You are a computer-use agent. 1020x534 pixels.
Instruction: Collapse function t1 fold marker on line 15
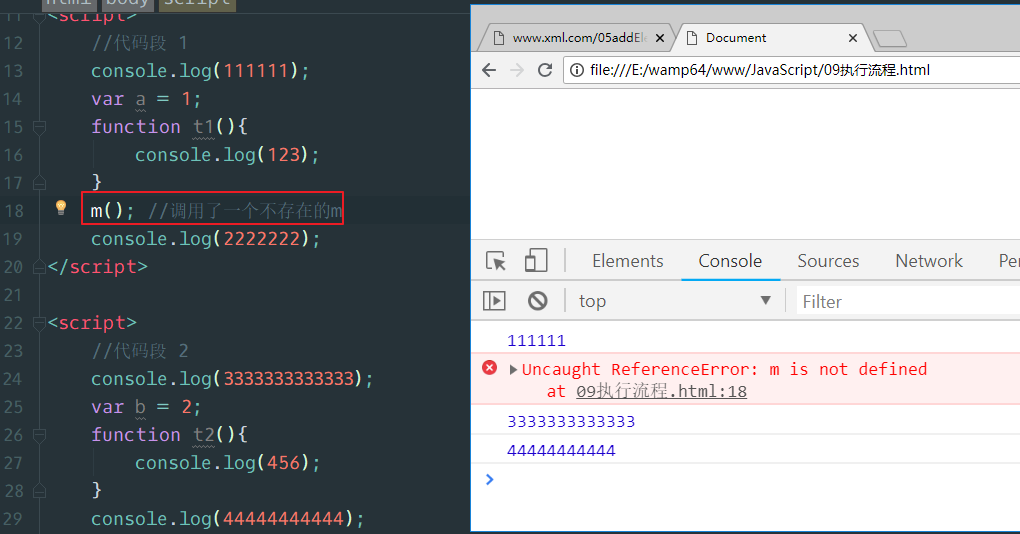pos(40,127)
